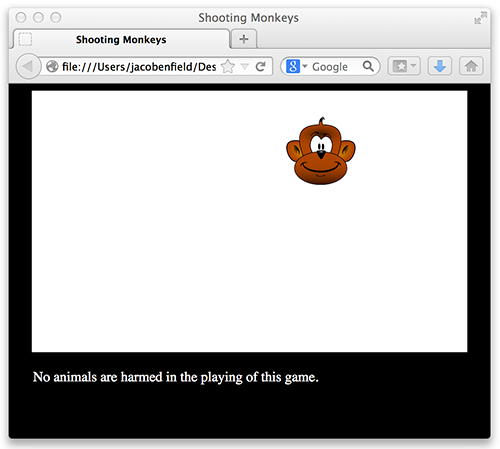
Task: Click the magnifying glass search icon
Action: 368,66
